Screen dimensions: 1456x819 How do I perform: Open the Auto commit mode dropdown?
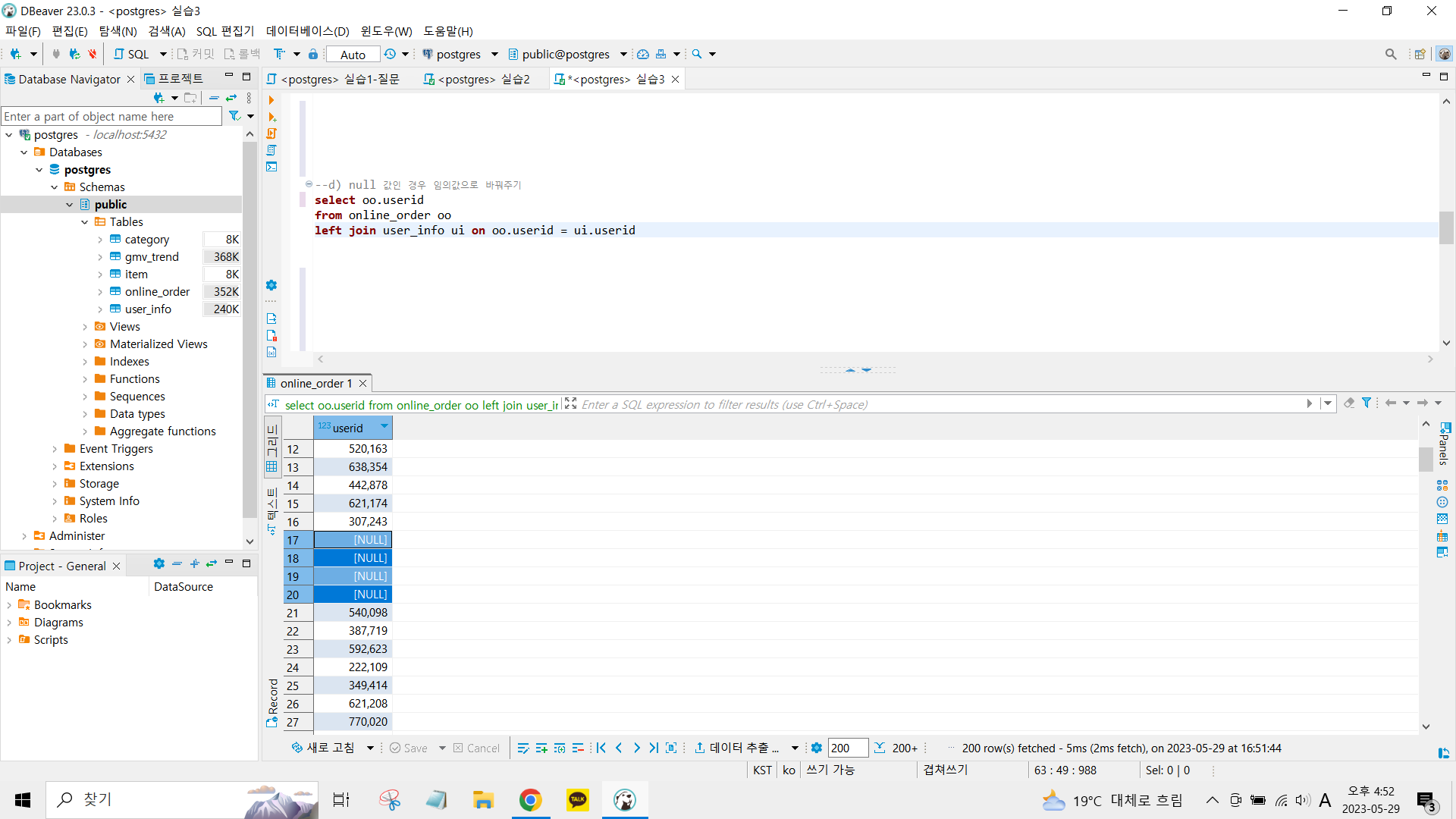tap(353, 54)
